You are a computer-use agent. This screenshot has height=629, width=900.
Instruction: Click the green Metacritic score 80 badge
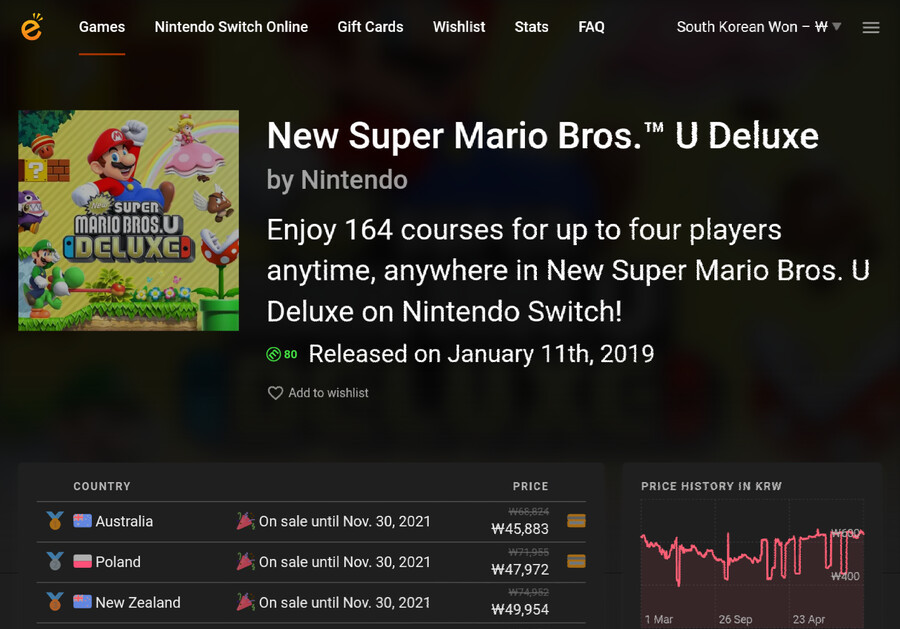point(282,354)
